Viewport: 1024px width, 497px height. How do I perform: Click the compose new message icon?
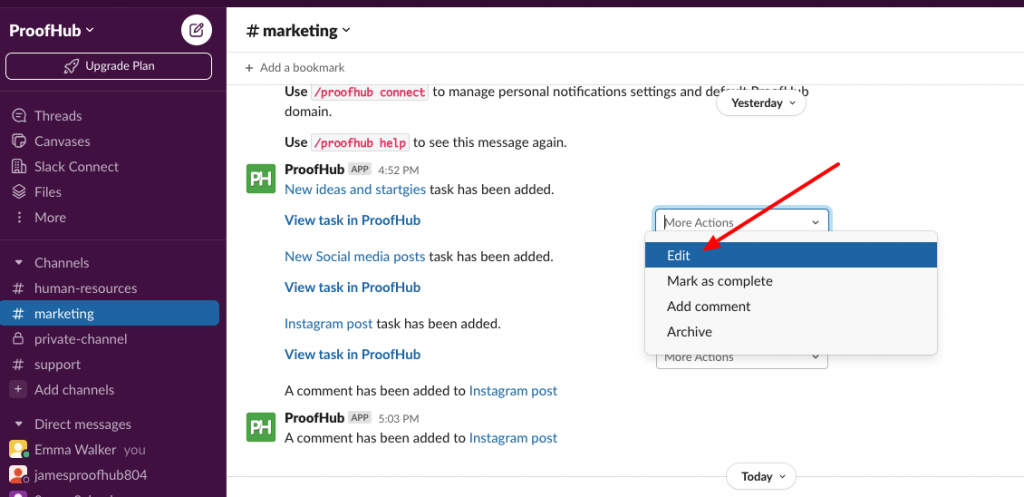[x=196, y=30]
